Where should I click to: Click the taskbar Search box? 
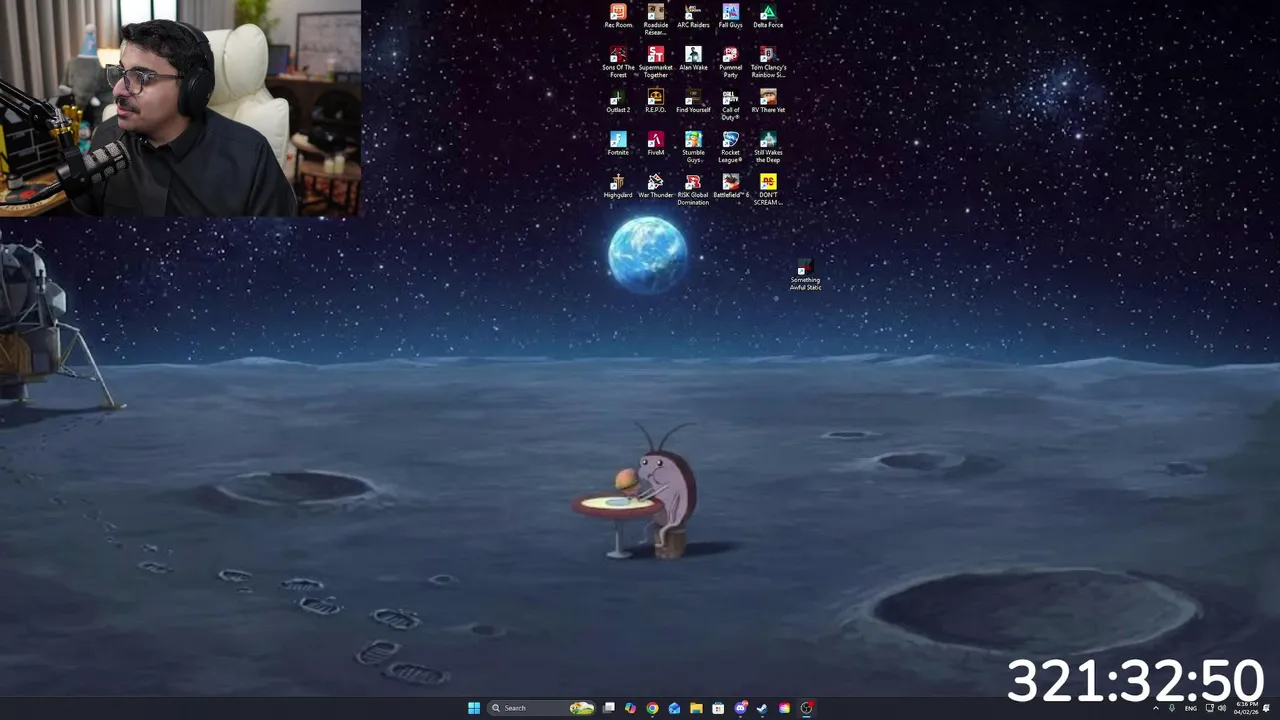pyautogui.click(x=541, y=708)
